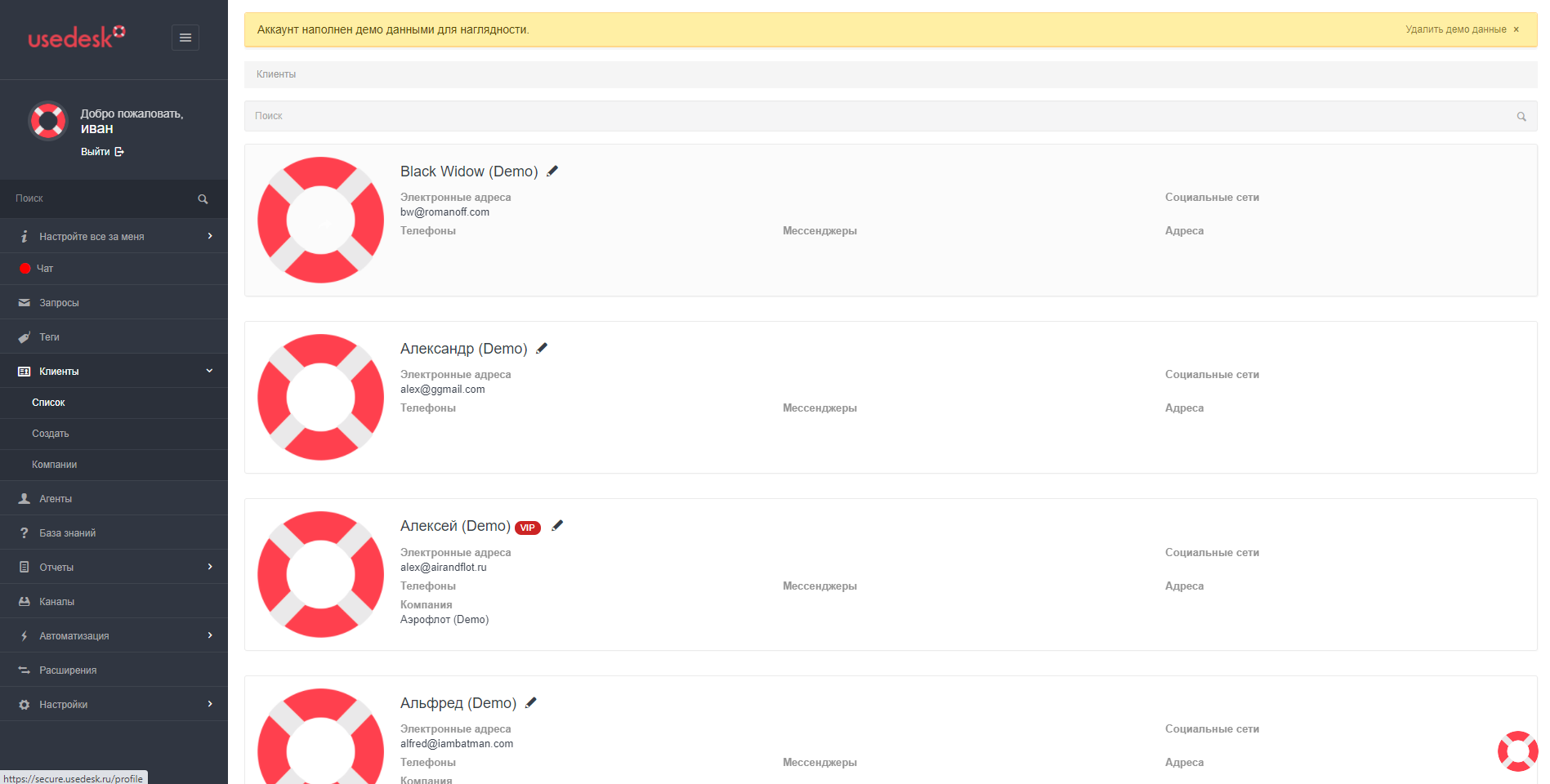
Task: Click the arrows icon for Расширения
Action: [25, 670]
